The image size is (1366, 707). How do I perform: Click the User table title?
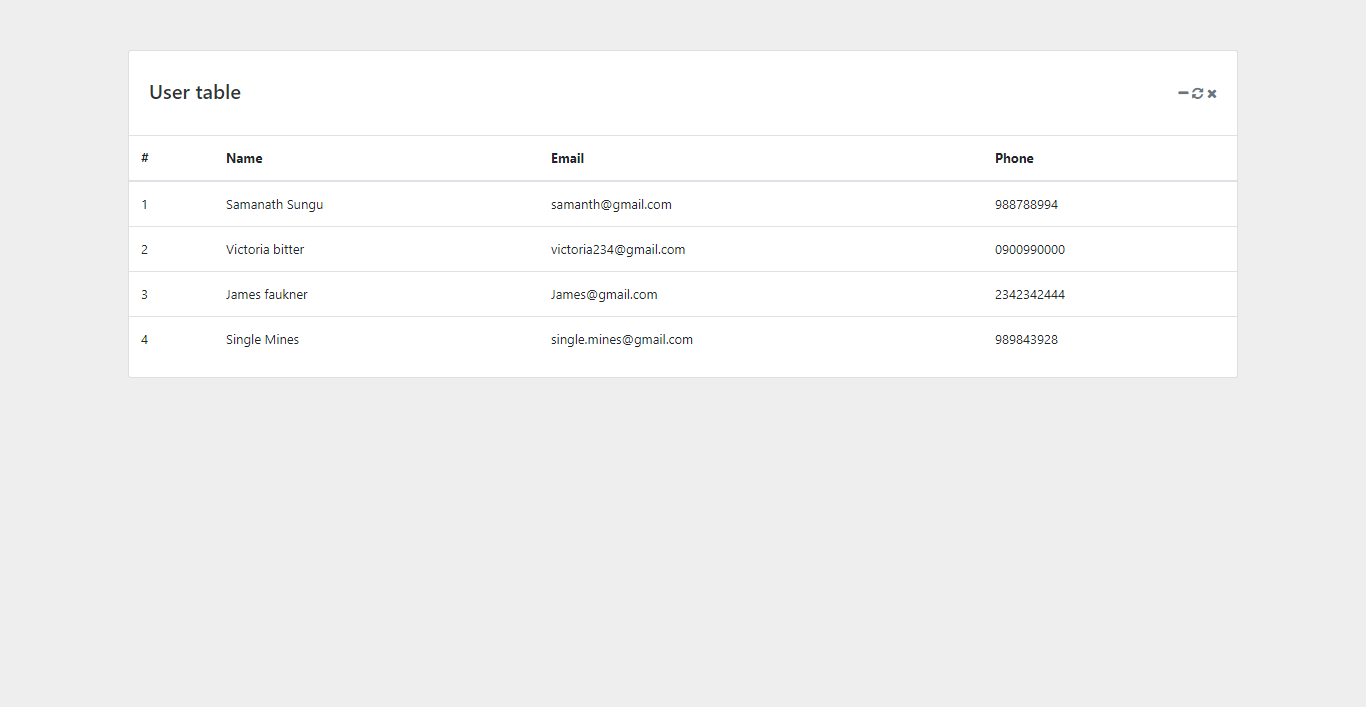pos(194,92)
